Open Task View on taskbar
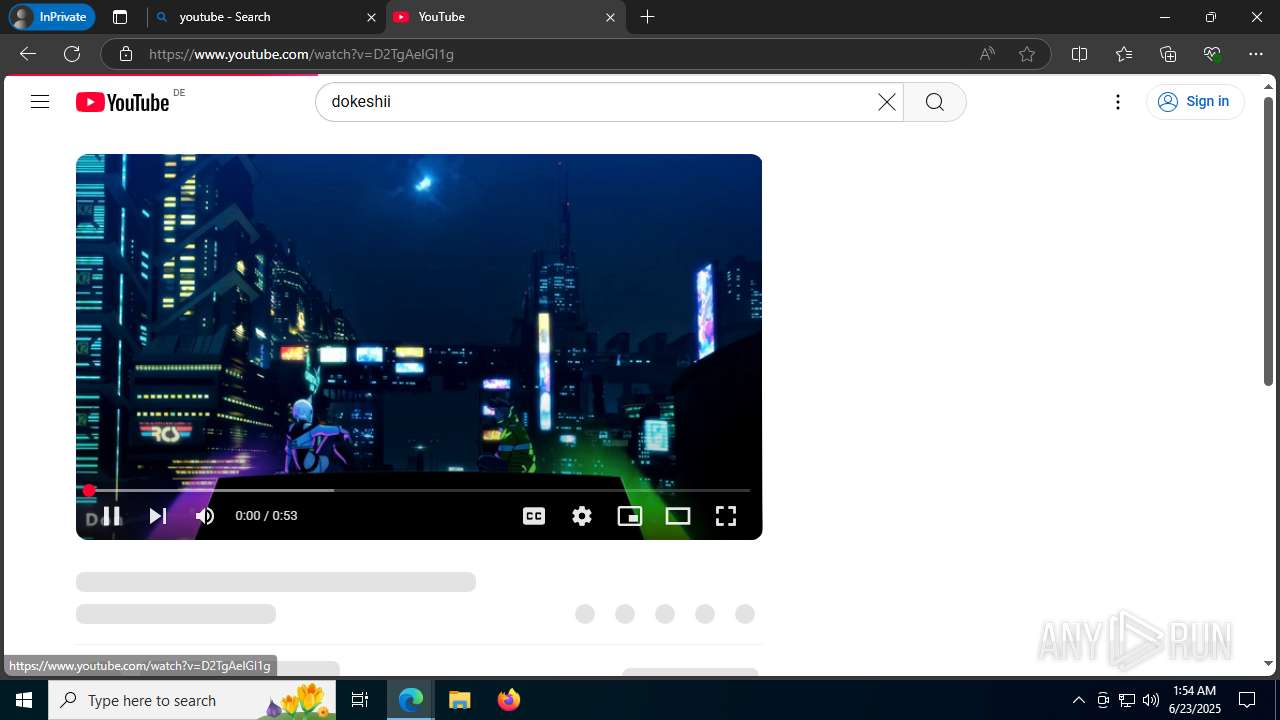 pyautogui.click(x=360, y=700)
